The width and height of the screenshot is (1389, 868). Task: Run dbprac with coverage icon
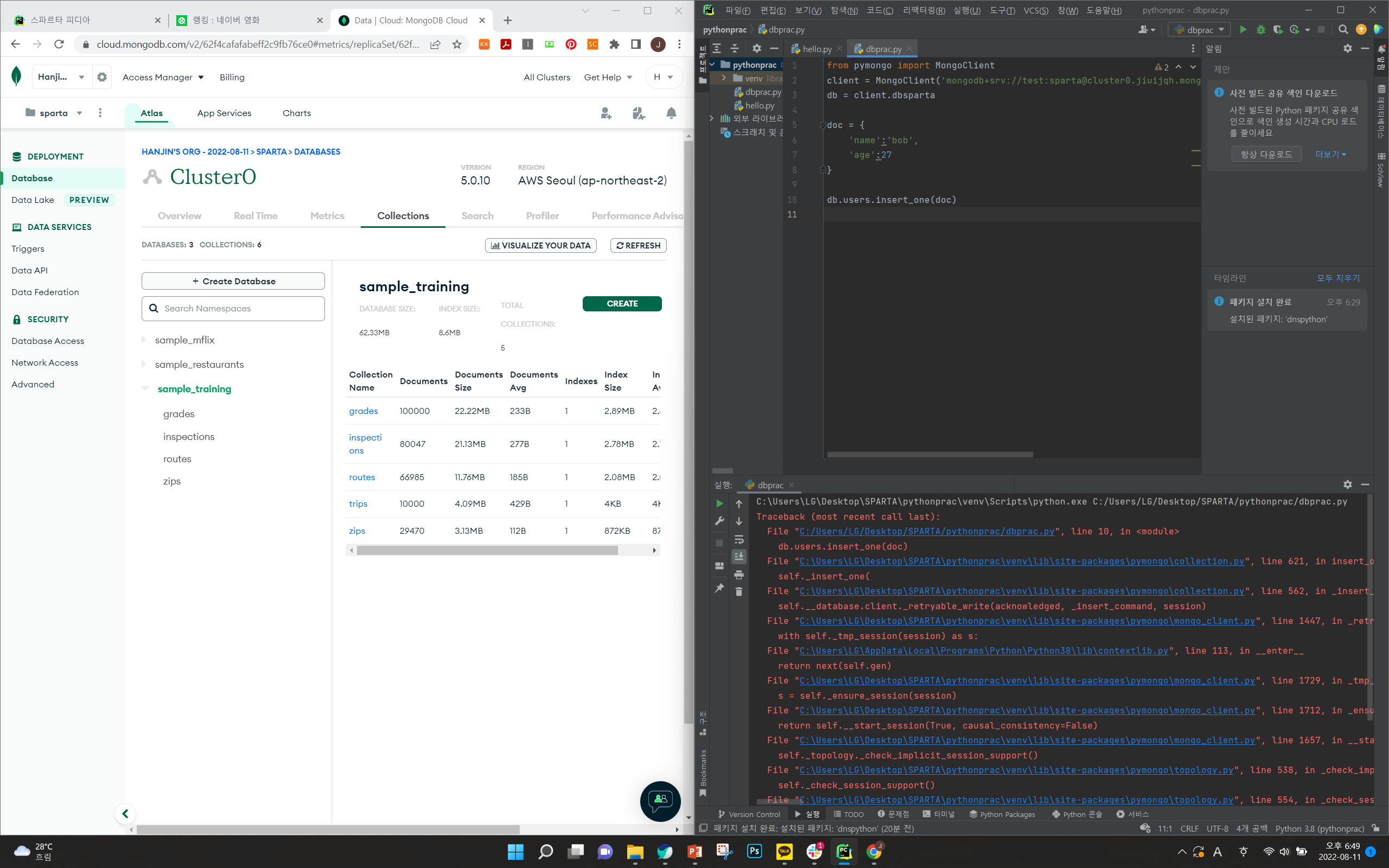point(1277,30)
